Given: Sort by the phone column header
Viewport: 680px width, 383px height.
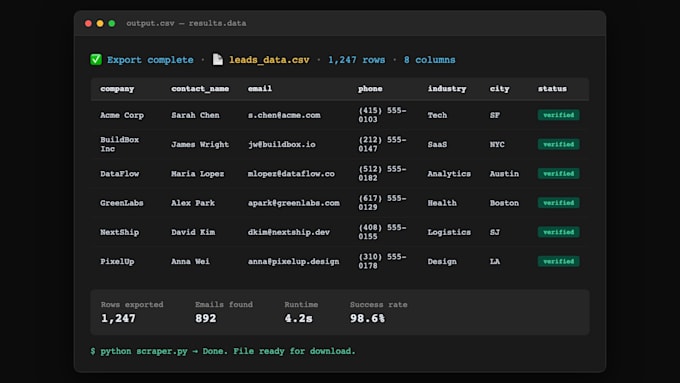Looking at the screenshot, I should 370,89.
